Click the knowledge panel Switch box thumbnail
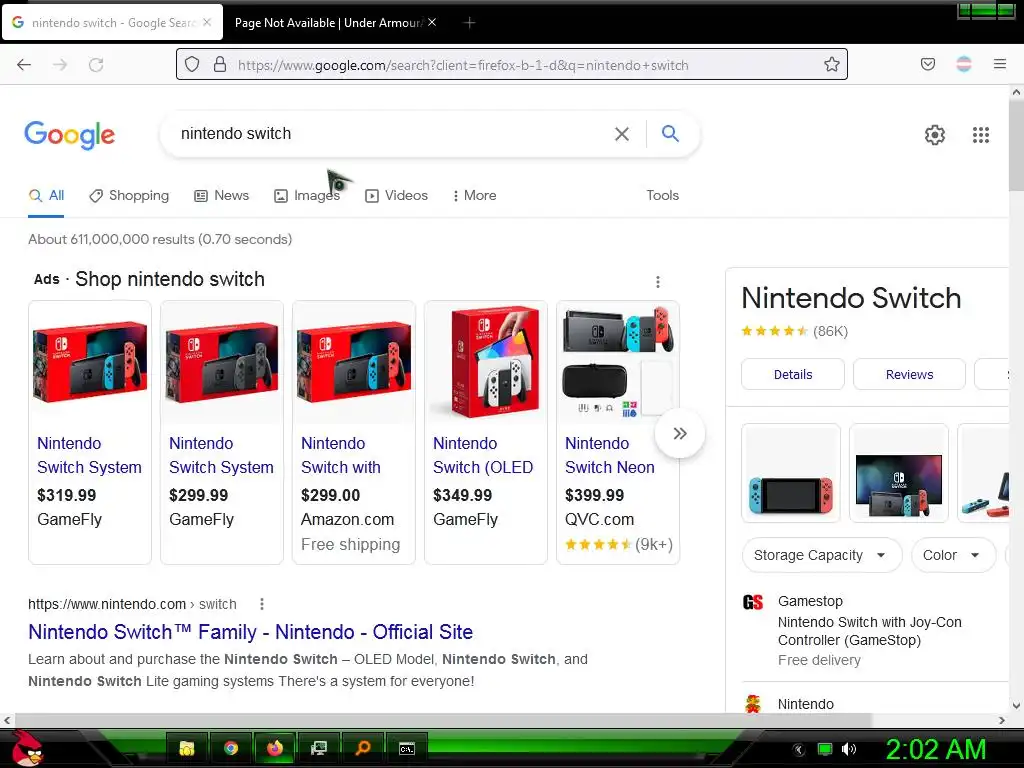 pos(899,473)
